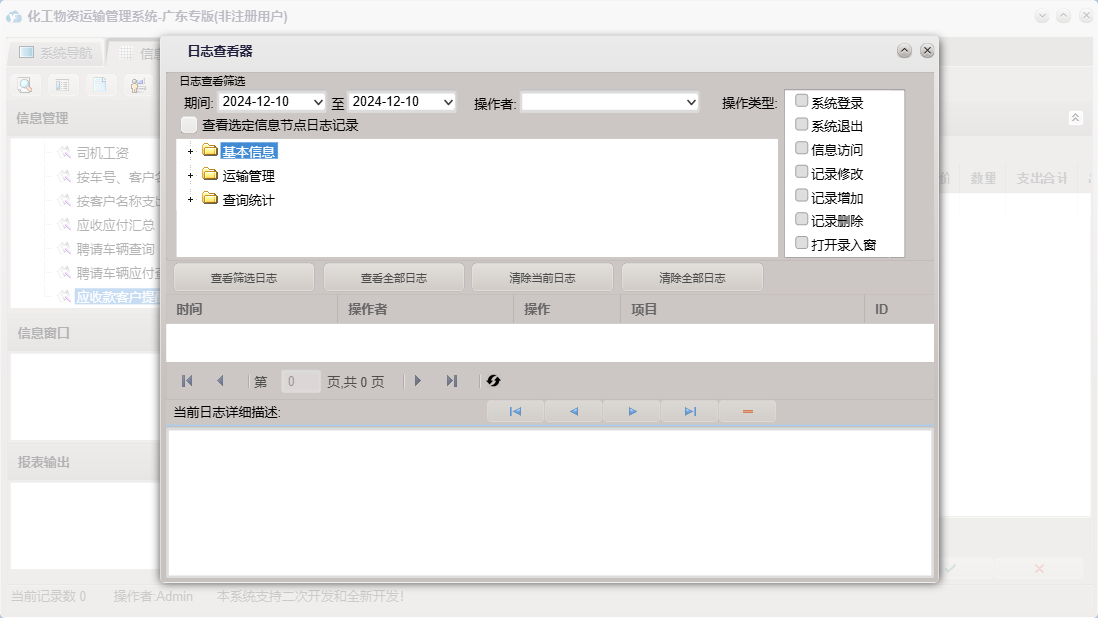Jump to last log detail record
The height and width of the screenshot is (618, 1098).
click(x=690, y=412)
